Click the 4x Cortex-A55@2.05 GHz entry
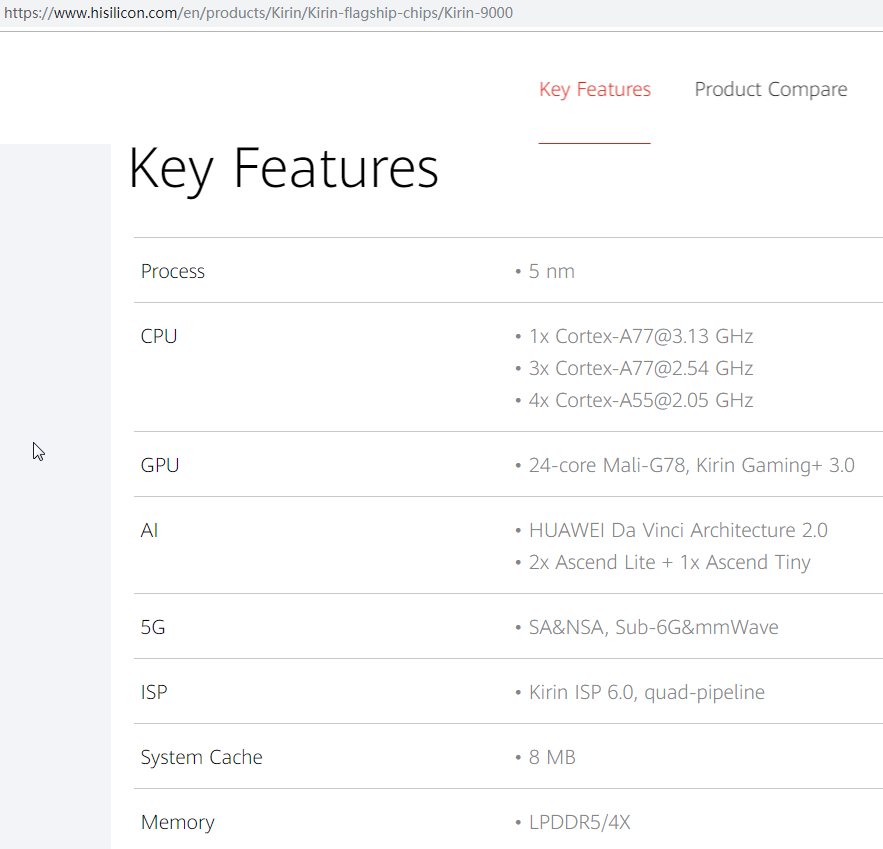The width and height of the screenshot is (883, 849). 640,400
